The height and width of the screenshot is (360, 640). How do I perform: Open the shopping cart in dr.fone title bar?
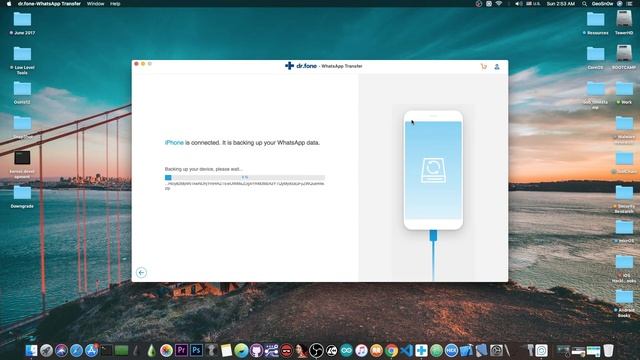pos(484,67)
